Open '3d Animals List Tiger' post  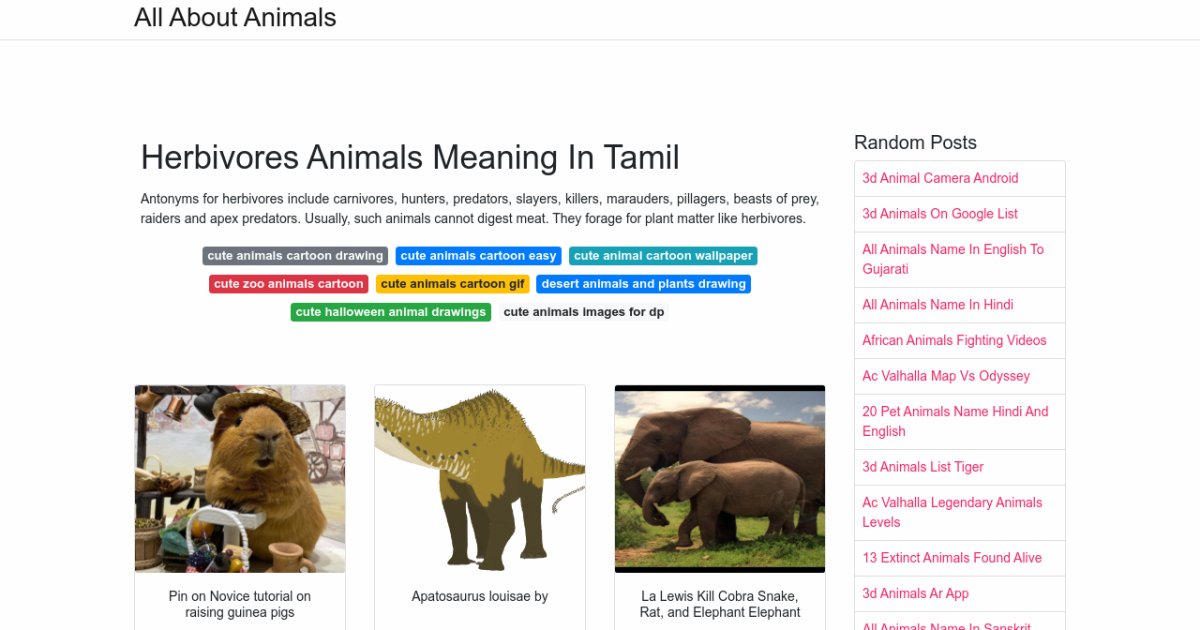[923, 467]
